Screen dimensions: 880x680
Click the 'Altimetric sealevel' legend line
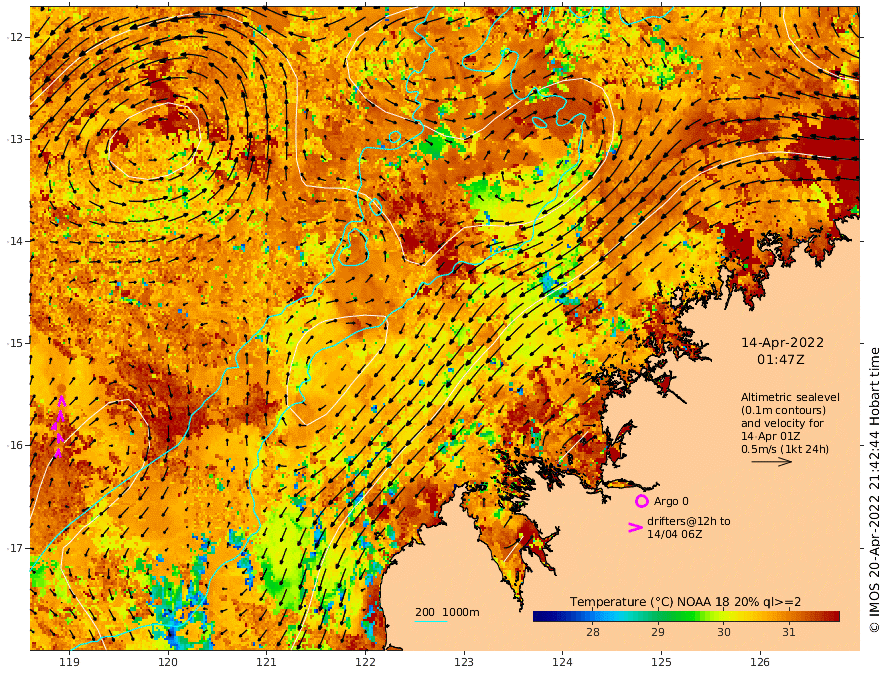(790, 397)
